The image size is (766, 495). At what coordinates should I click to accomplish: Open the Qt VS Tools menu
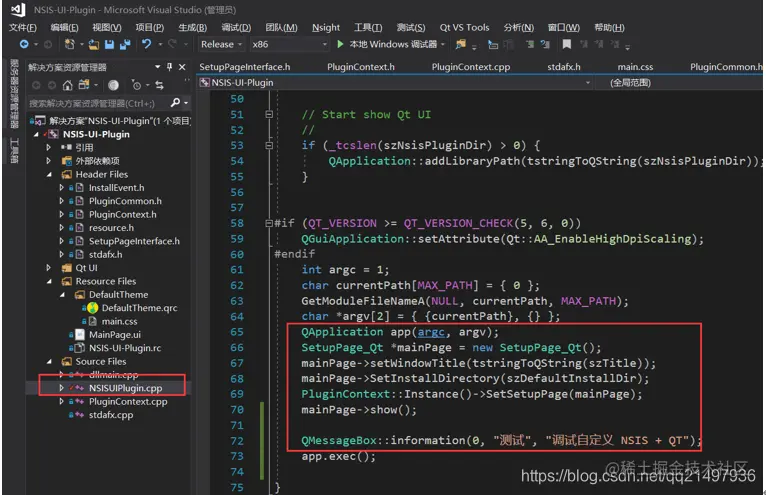coord(464,27)
